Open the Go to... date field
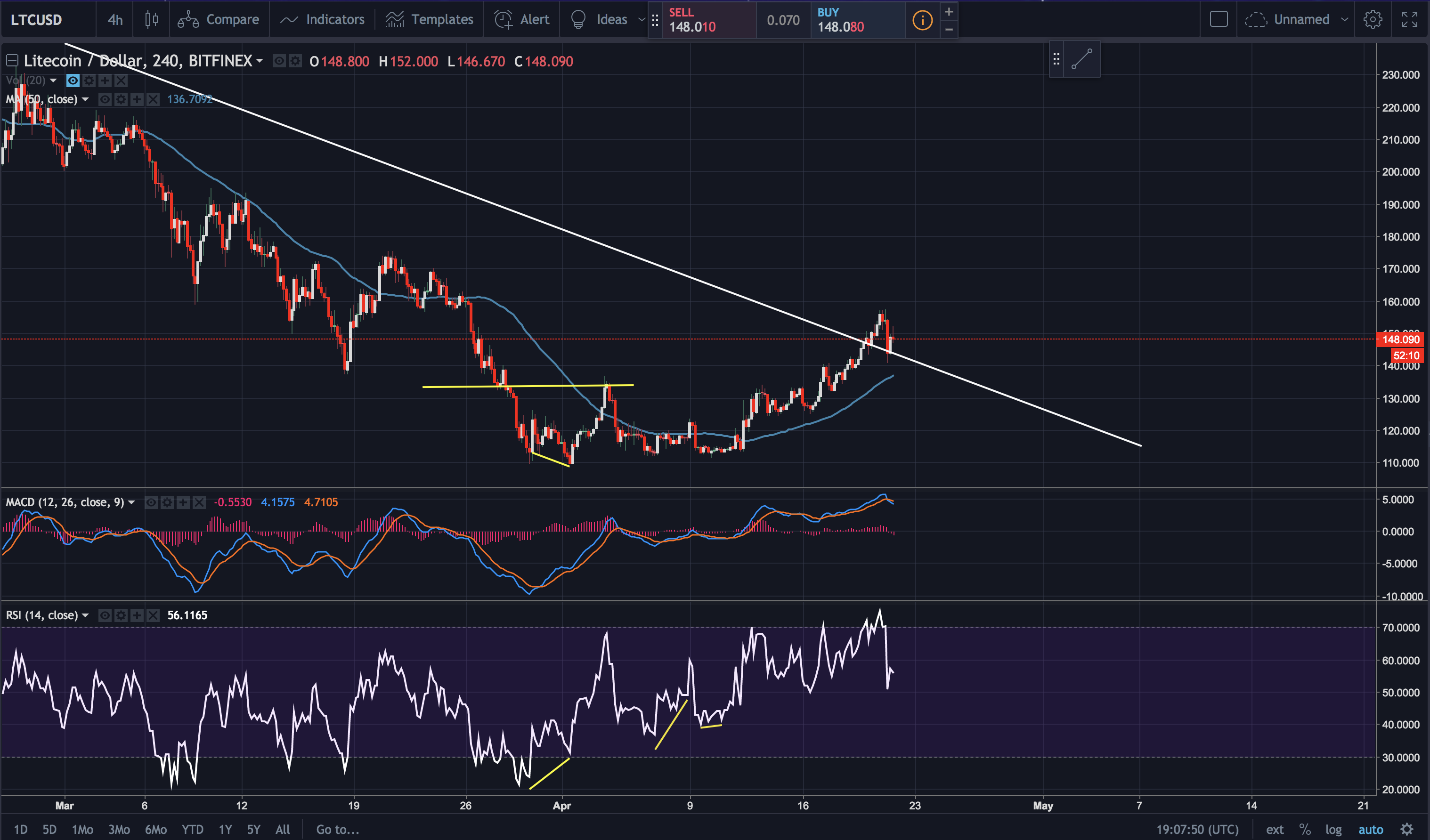Viewport: 1430px width, 840px height. [338, 829]
